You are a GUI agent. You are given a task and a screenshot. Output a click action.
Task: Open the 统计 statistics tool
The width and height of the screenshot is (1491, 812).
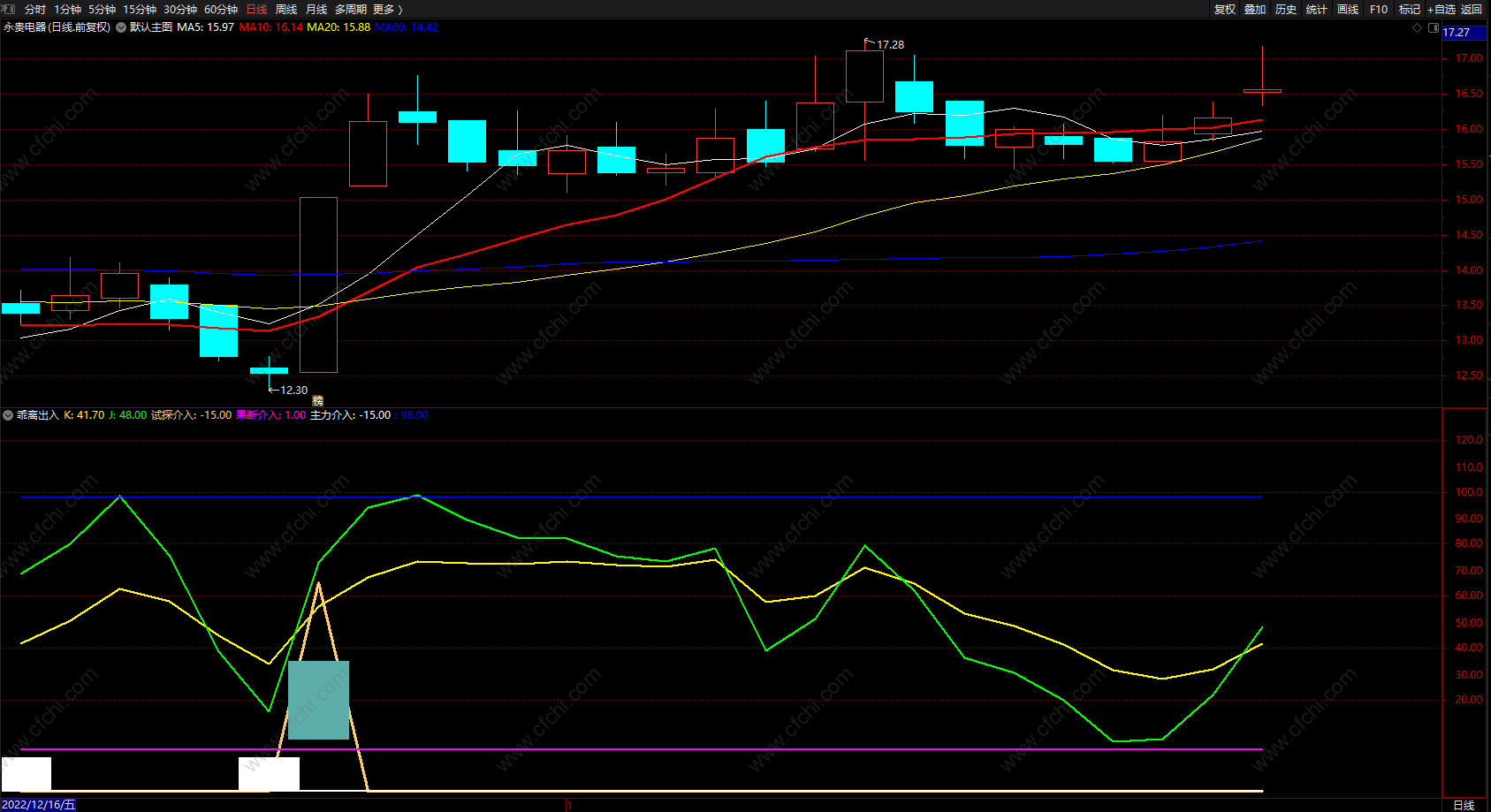click(1317, 10)
